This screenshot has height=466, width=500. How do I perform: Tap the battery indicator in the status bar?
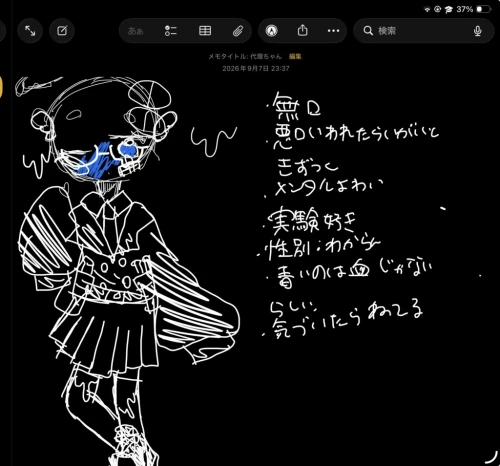point(484,9)
